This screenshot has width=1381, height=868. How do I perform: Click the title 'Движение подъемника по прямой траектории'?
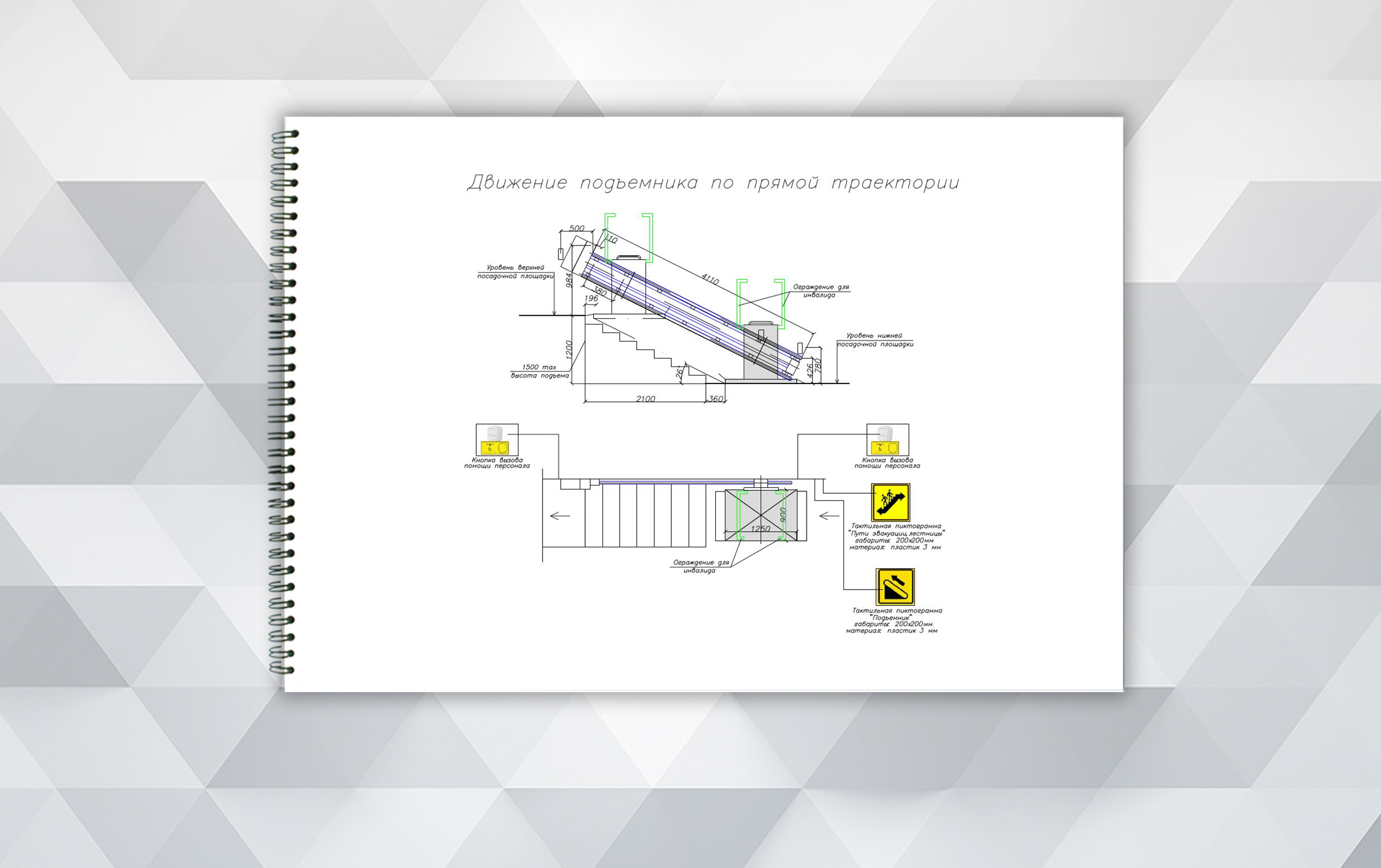[x=713, y=183]
